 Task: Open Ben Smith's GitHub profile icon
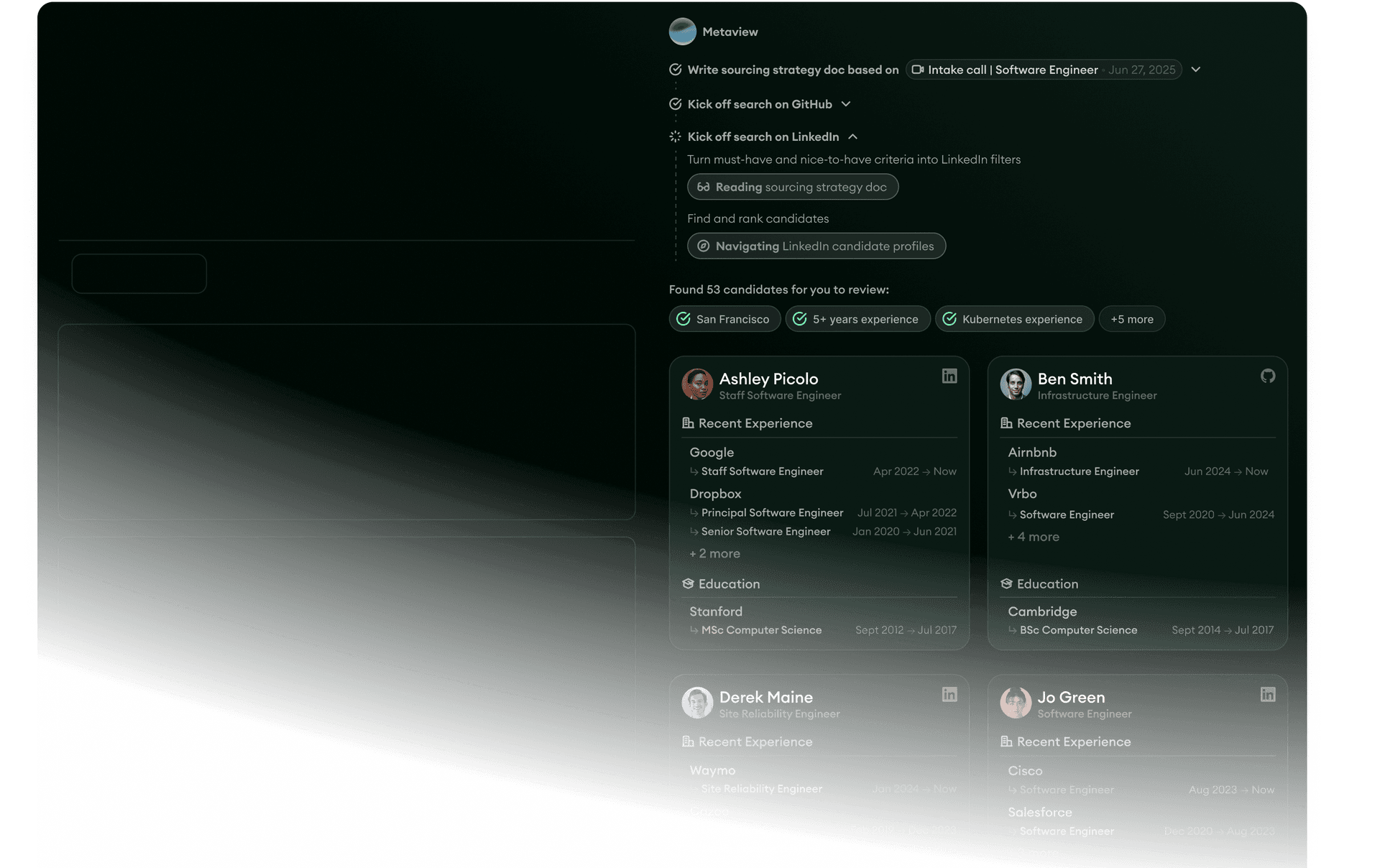point(1267,376)
